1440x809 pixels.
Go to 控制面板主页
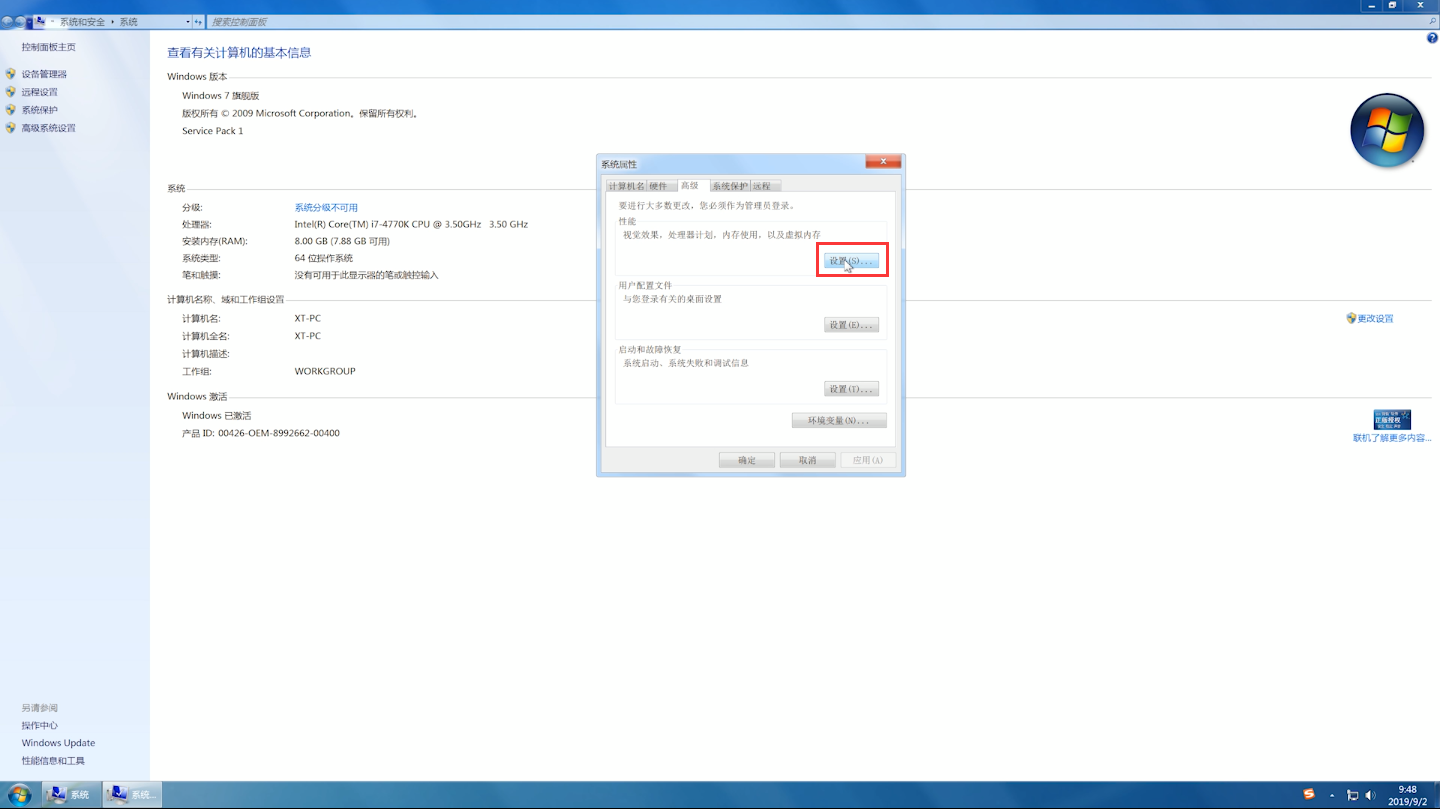pyautogui.click(x=49, y=47)
